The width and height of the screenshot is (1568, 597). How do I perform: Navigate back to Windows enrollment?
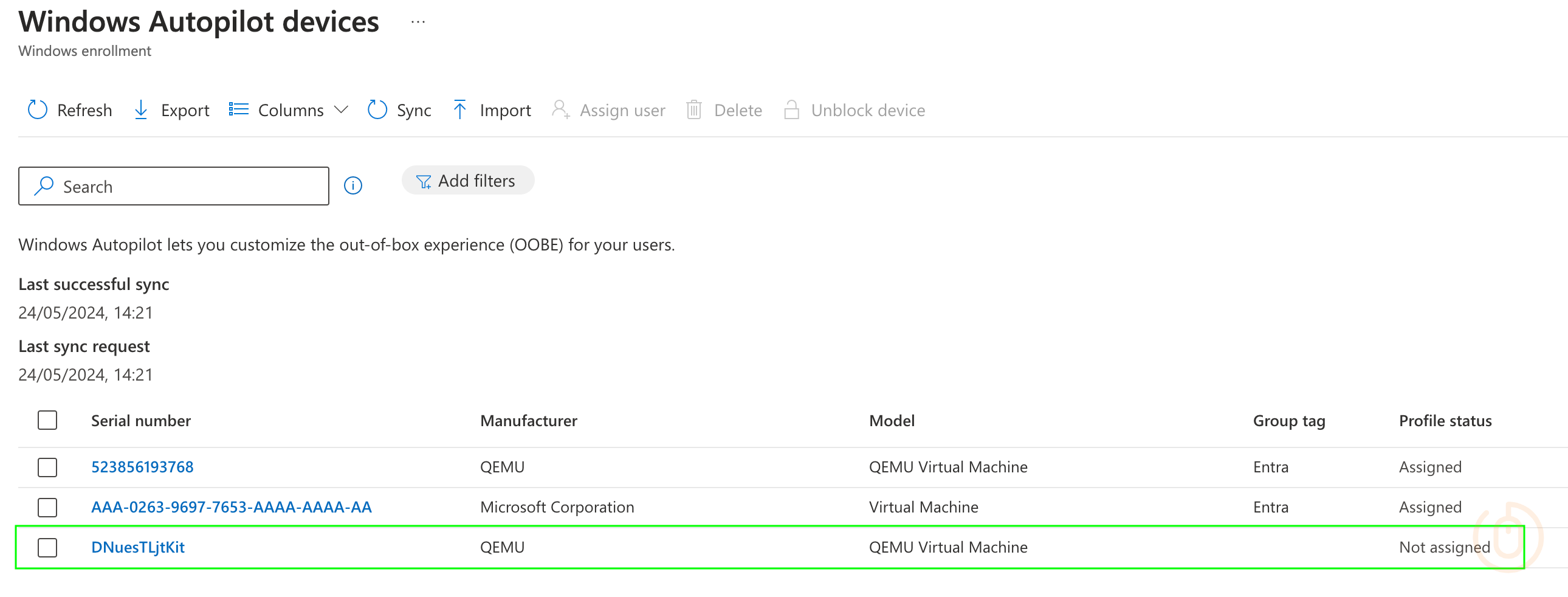coord(84,51)
